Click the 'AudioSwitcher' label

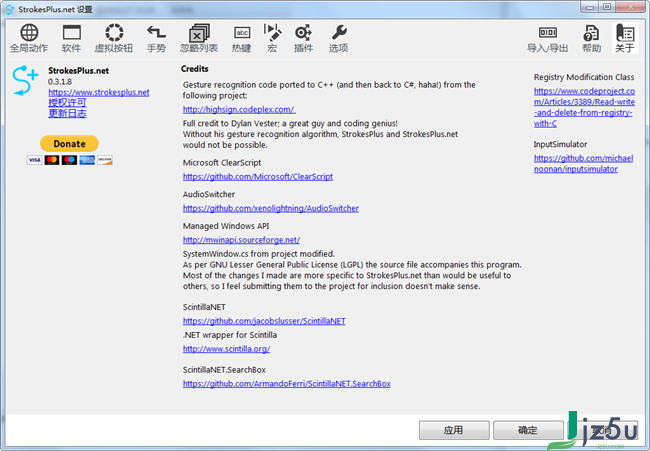click(x=209, y=194)
